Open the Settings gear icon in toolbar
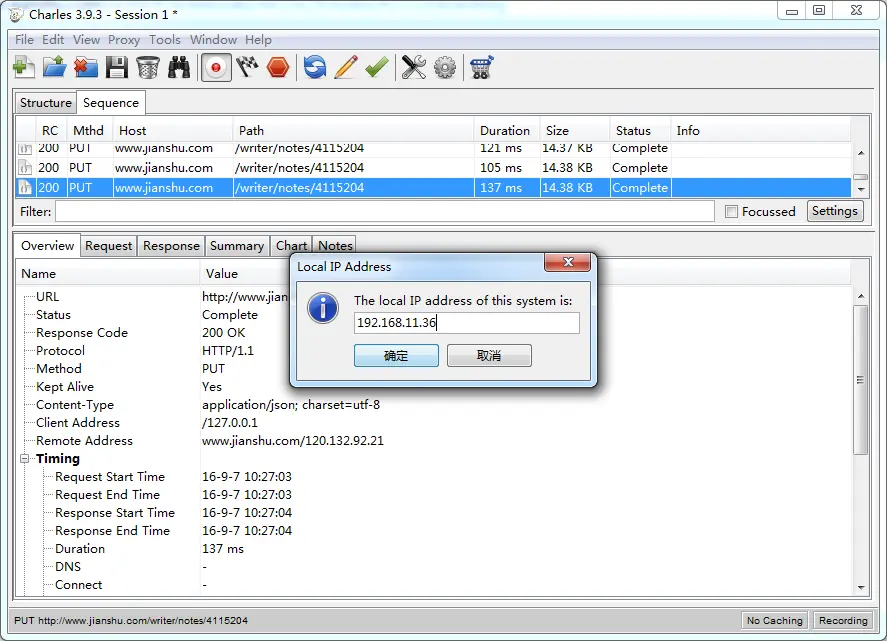This screenshot has width=887, height=641. tap(445, 67)
